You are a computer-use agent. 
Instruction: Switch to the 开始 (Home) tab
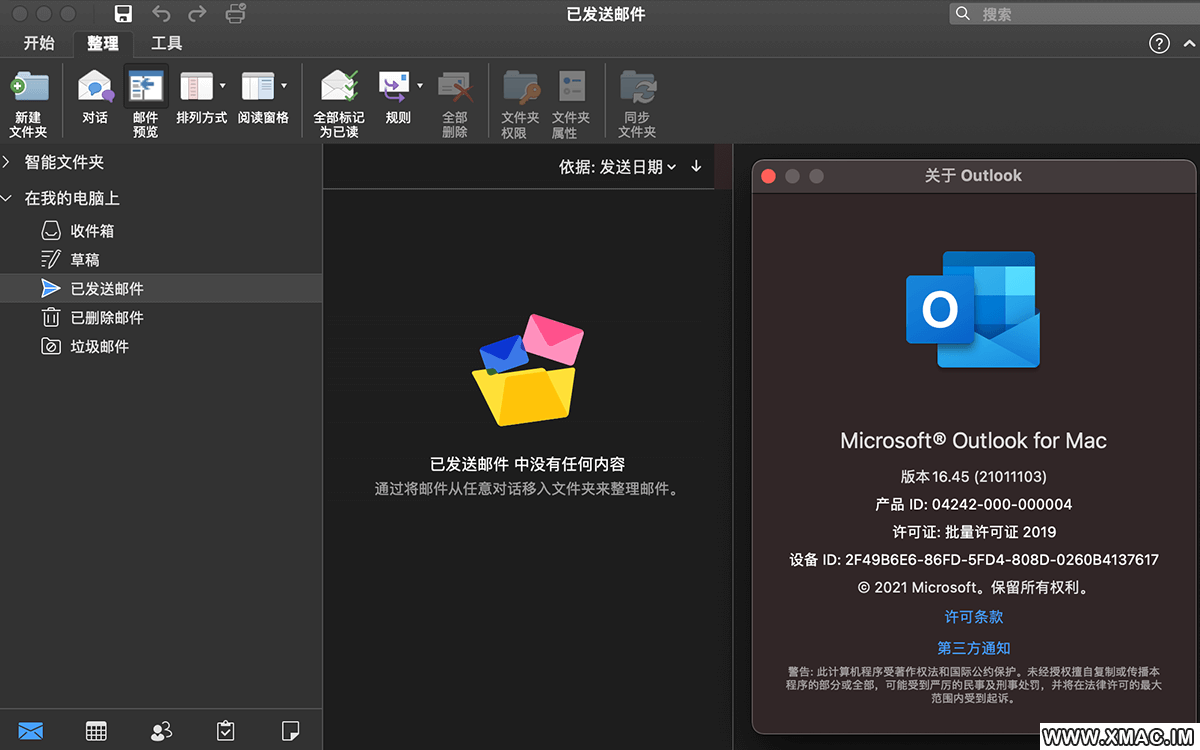39,43
